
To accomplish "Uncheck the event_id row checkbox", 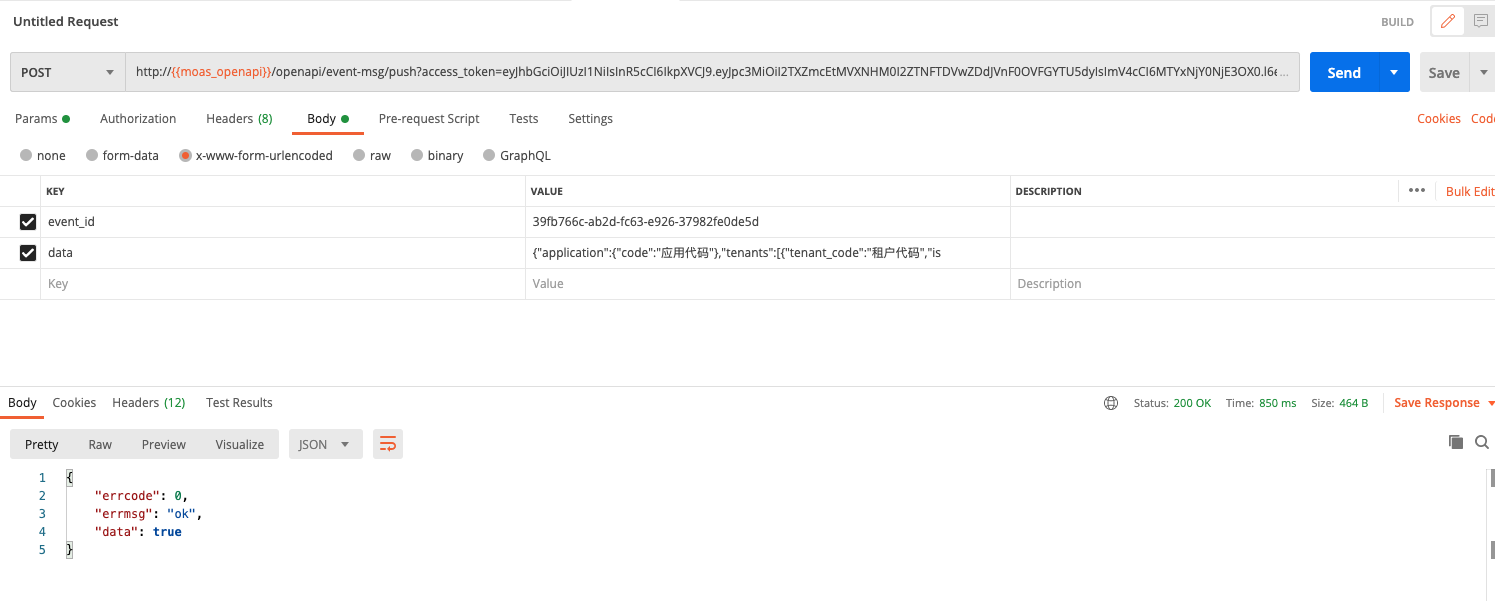I will (x=28, y=222).
